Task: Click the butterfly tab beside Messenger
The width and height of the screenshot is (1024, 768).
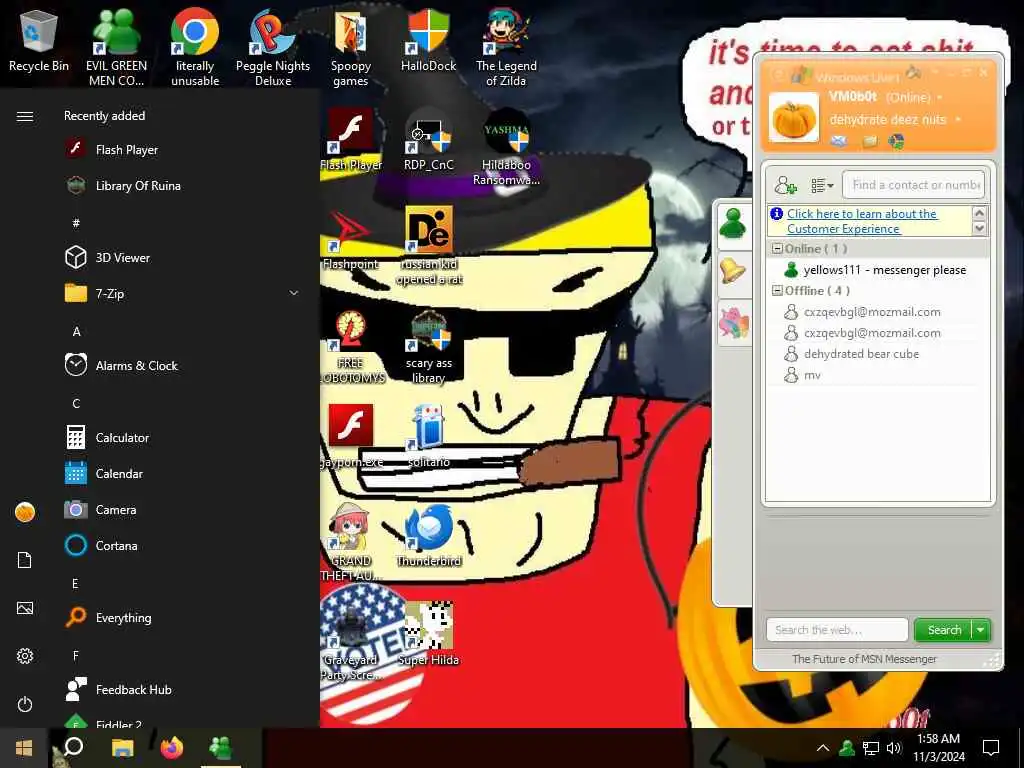Action: [x=733, y=323]
